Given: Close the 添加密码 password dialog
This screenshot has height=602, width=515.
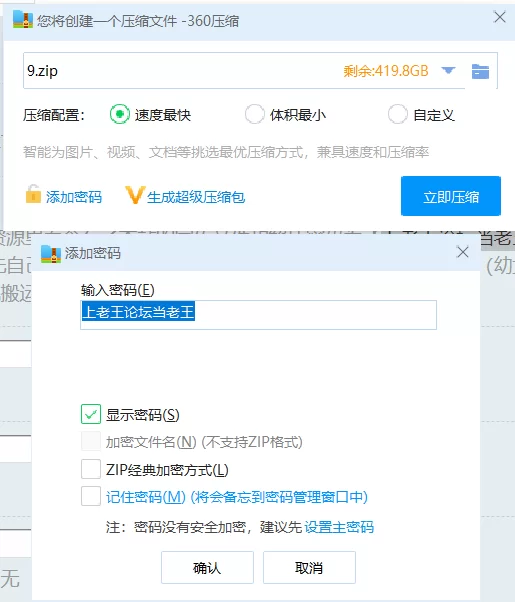Looking at the screenshot, I should click(x=462, y=252).
